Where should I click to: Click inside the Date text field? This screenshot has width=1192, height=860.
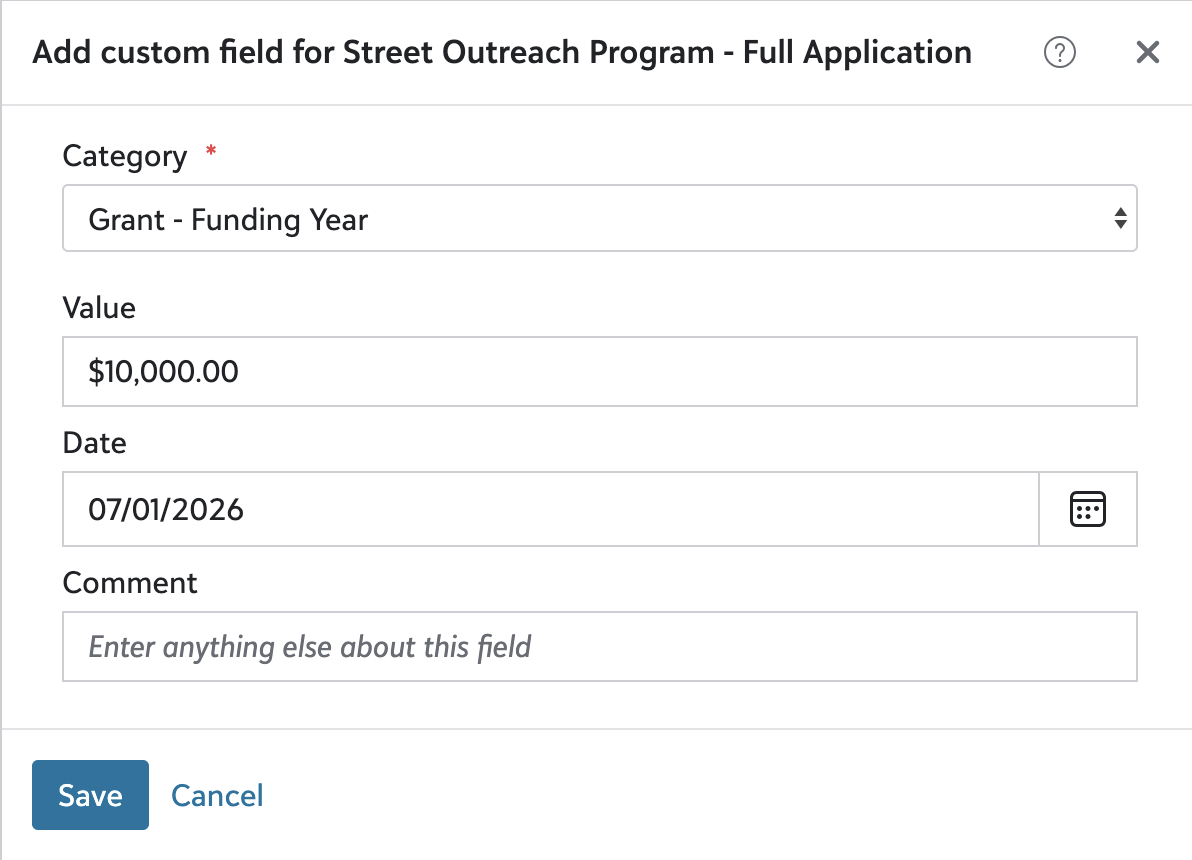tap(551, 509)
